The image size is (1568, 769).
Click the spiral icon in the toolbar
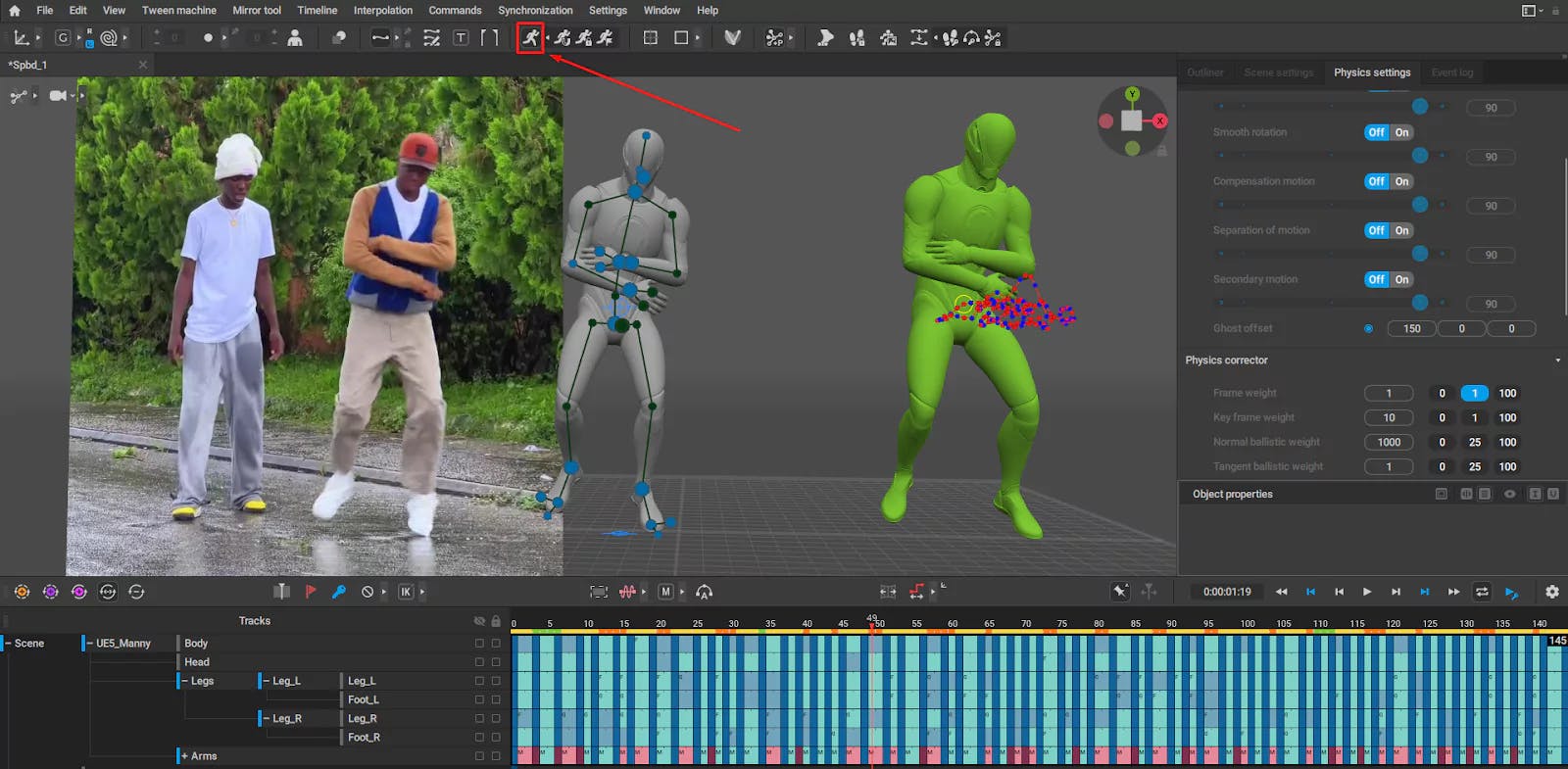tap(109, 38)
